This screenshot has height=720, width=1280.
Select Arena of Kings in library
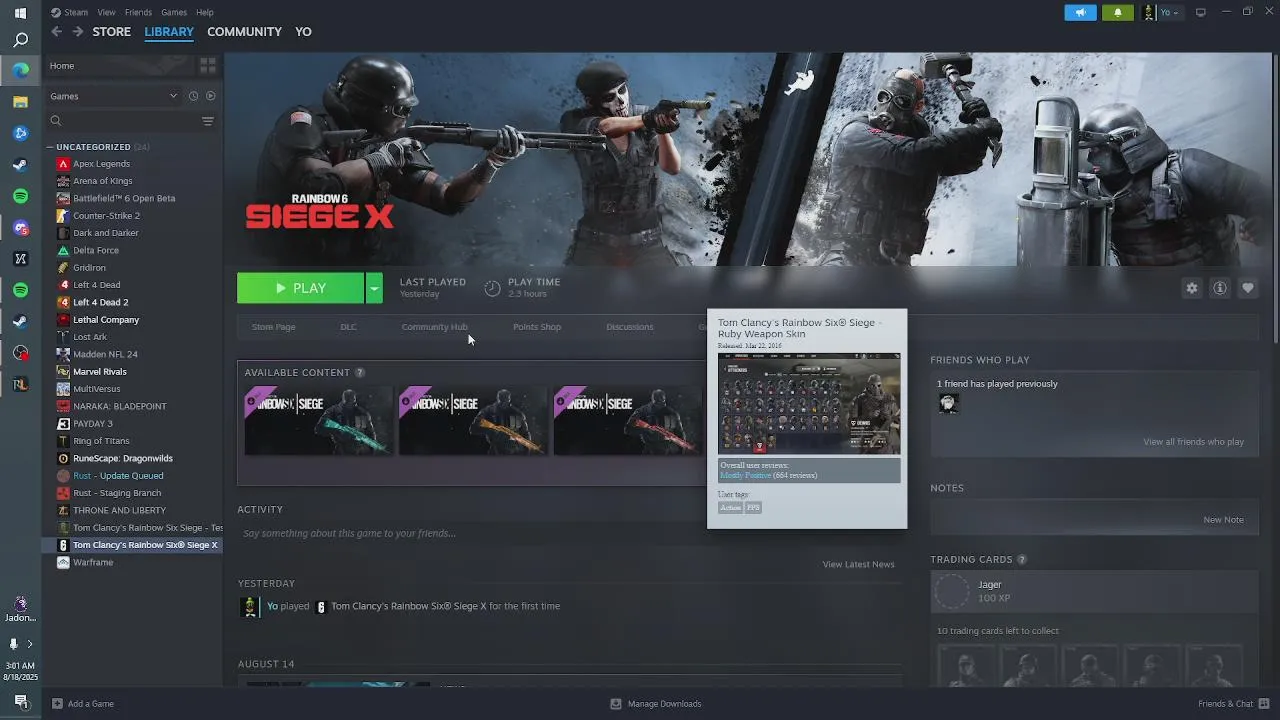click(x=102, y=181)
